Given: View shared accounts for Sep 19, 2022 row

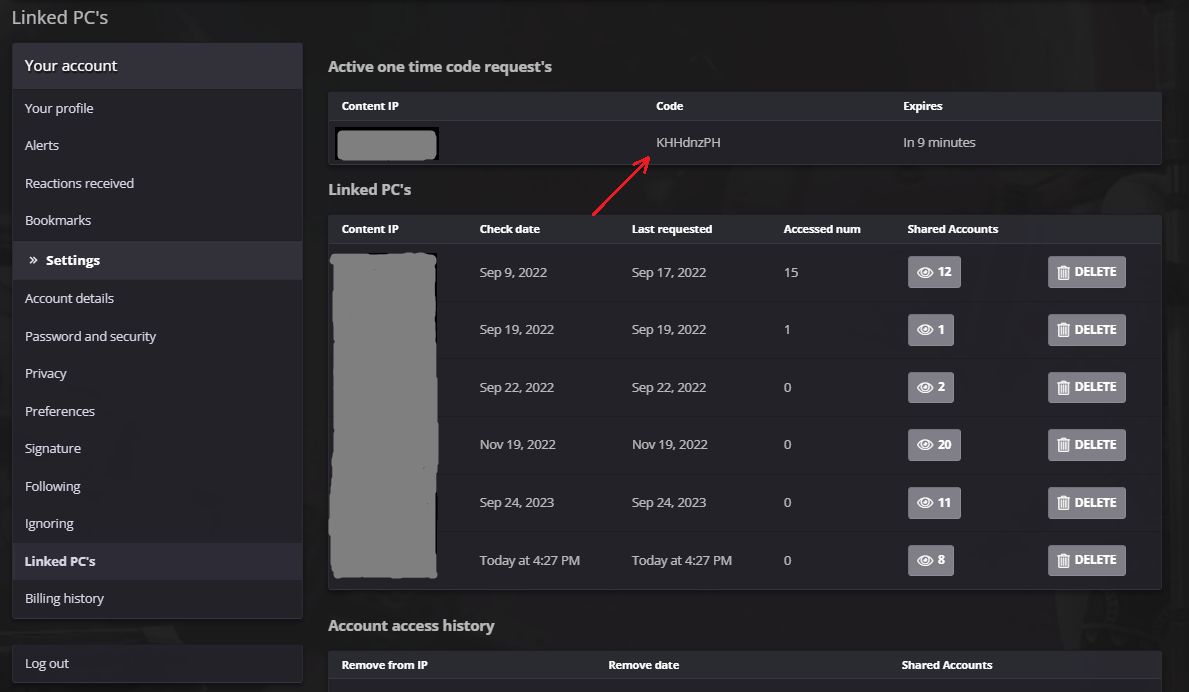Looking at the screenshot, I should point(930,330).
